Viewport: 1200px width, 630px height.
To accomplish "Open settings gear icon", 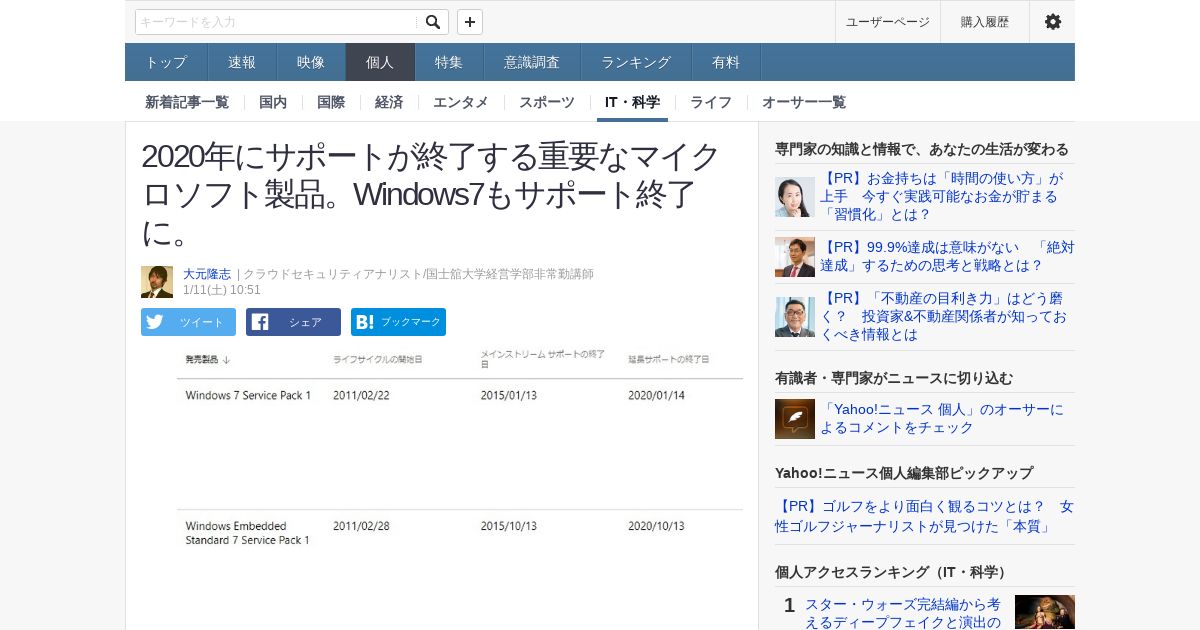I will pos(1053,22).
